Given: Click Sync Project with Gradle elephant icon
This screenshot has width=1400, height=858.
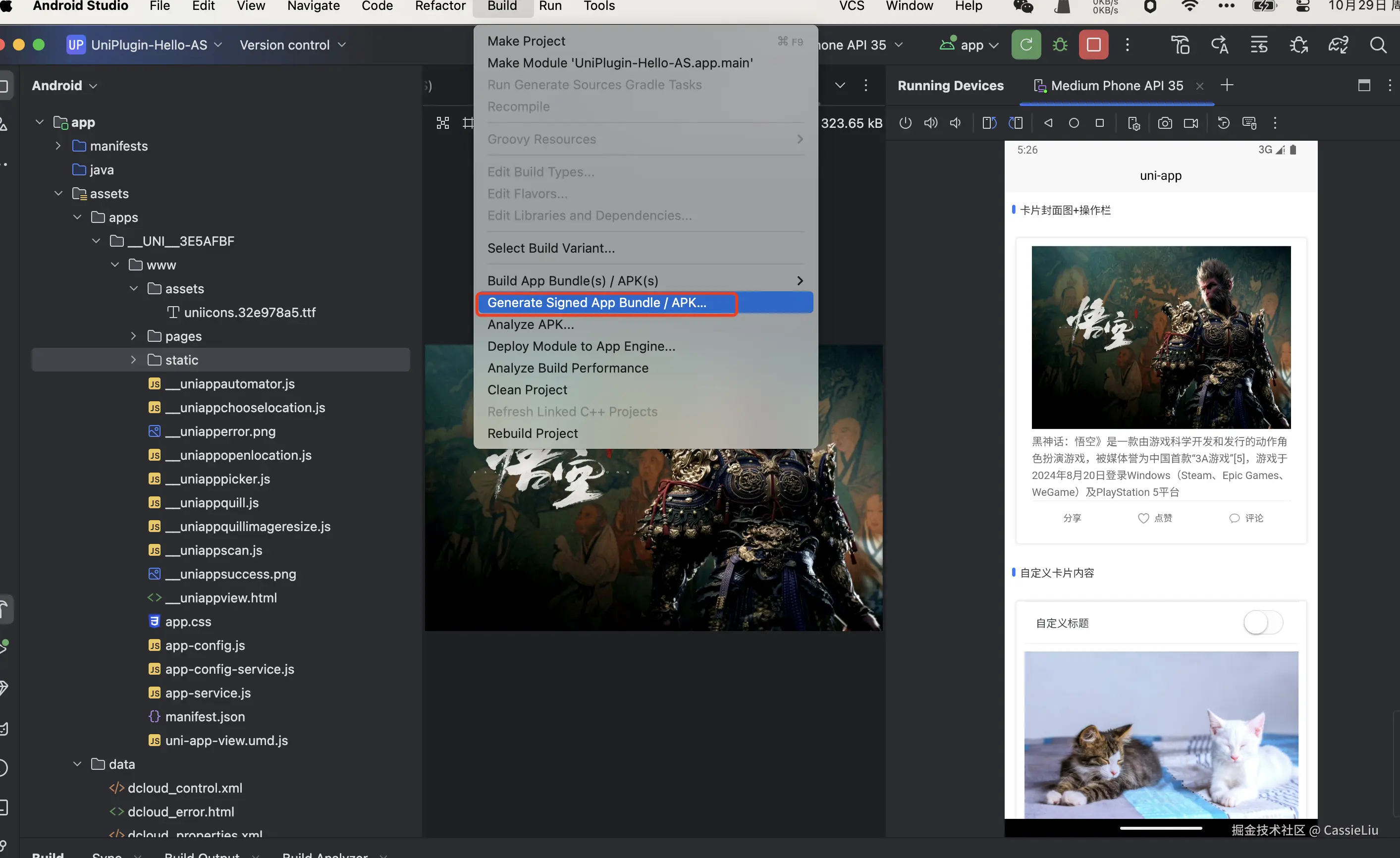Looking at the screenshot, I should [x=1338, y=44].
